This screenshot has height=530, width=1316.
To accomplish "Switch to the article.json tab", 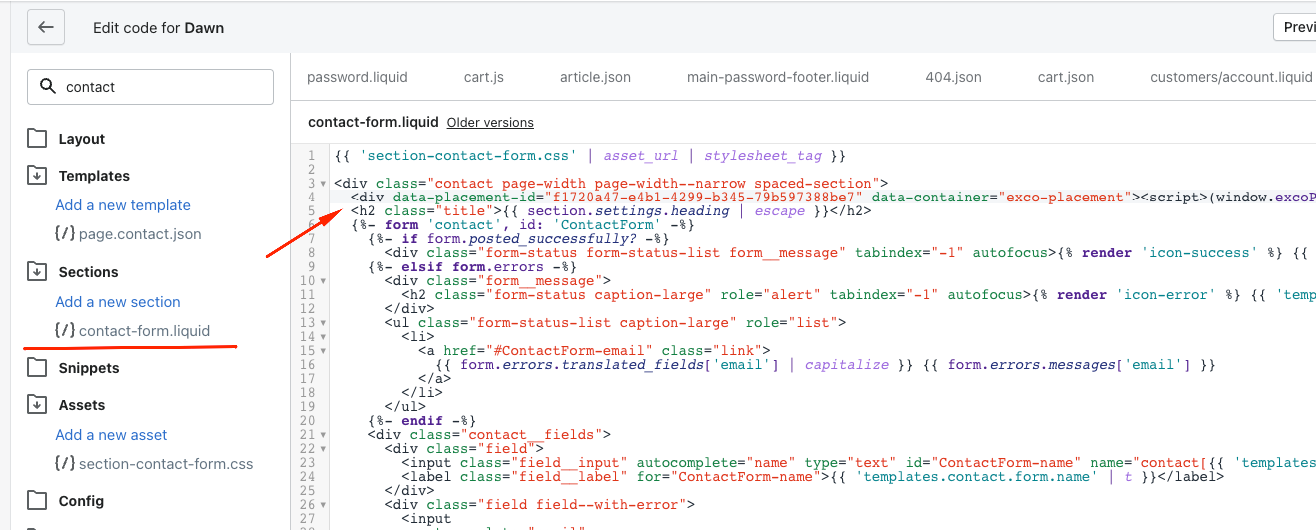I will click(595, 77).
